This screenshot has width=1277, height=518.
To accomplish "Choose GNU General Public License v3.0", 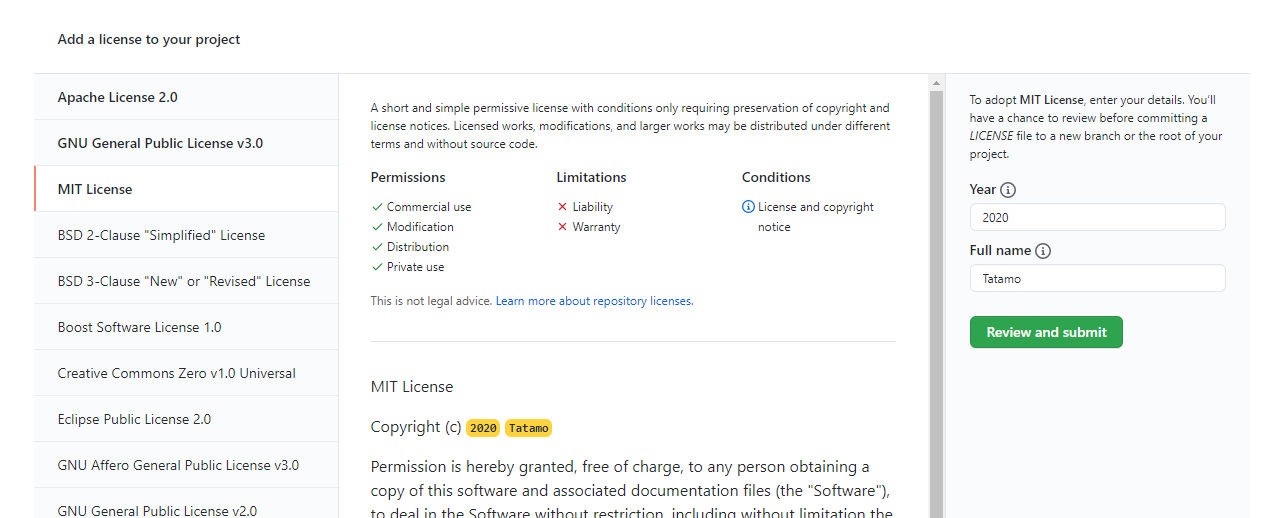I will 160,143.
